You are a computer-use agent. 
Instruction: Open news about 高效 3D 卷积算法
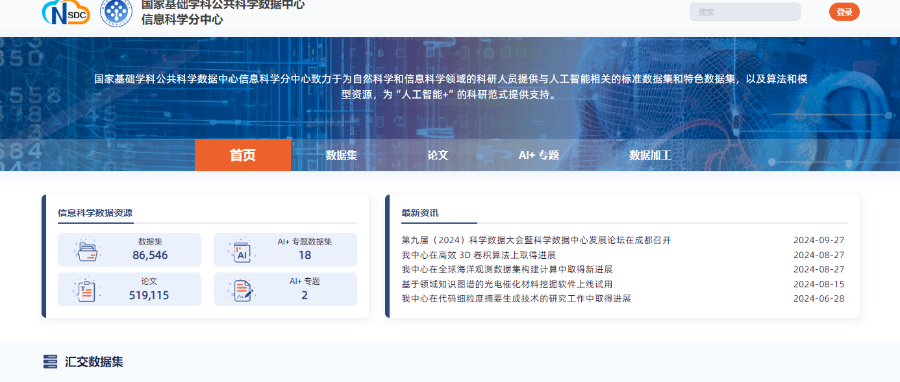pyautogui.click(x=479, y=255)
